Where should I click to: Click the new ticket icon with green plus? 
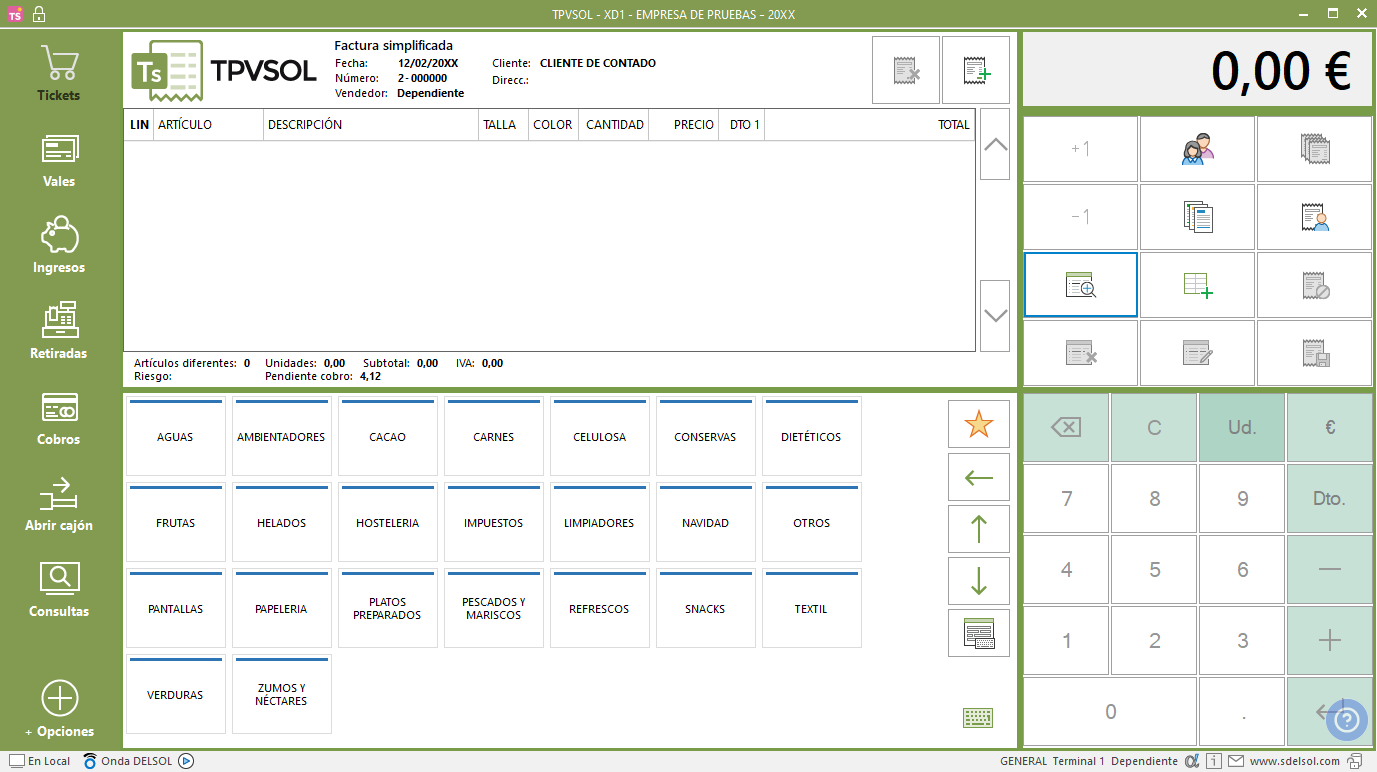tap(976, 70)
